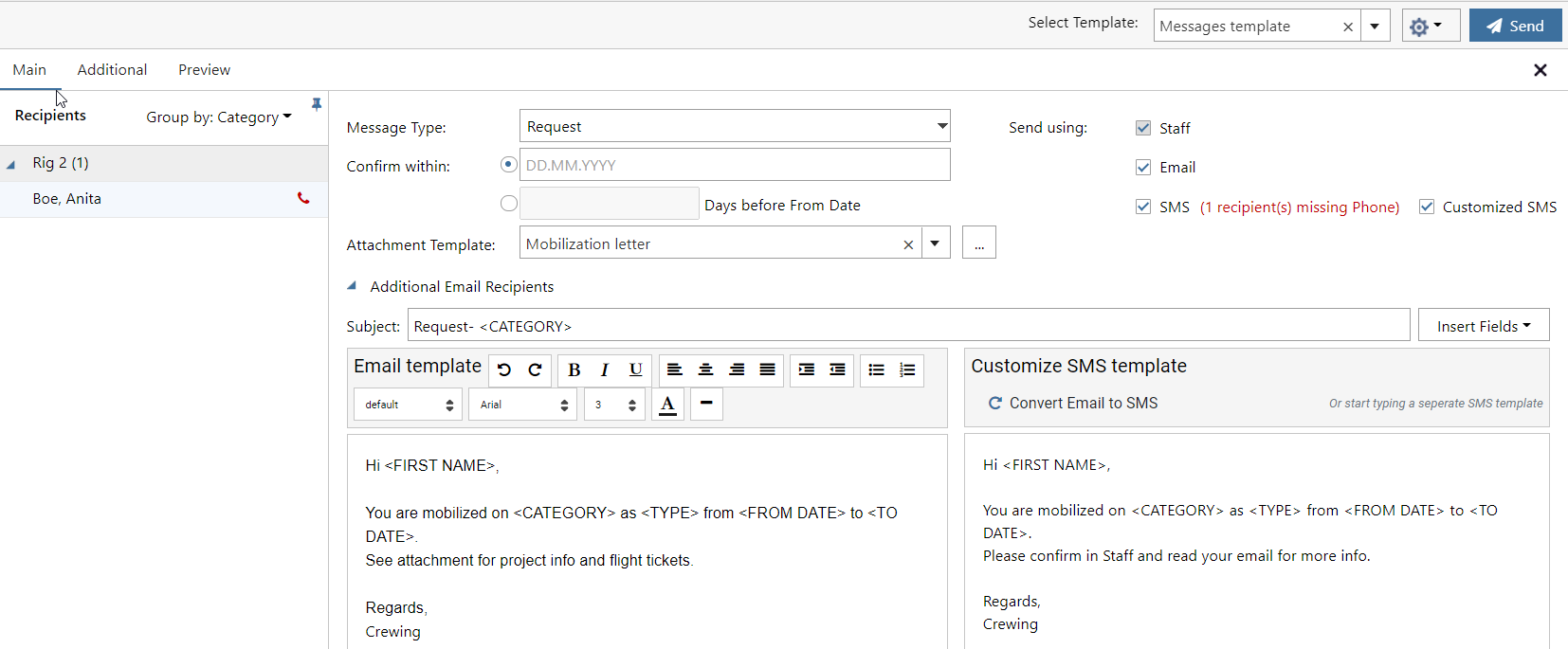The height and width of the screenshot is (649, 1568).
Task: Switch to the Additional tab
Action: coord(112,70)
